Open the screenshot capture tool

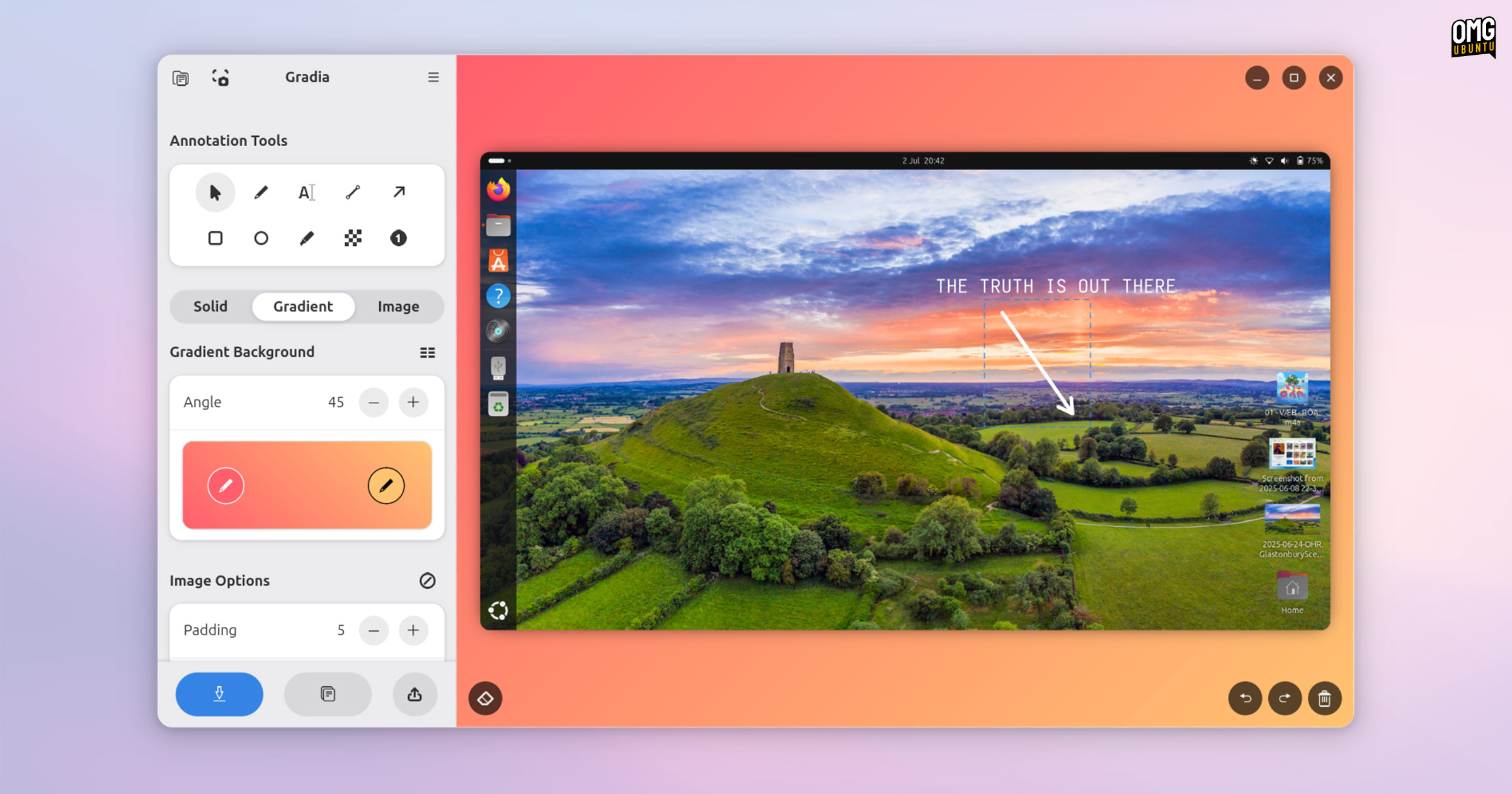220,77
